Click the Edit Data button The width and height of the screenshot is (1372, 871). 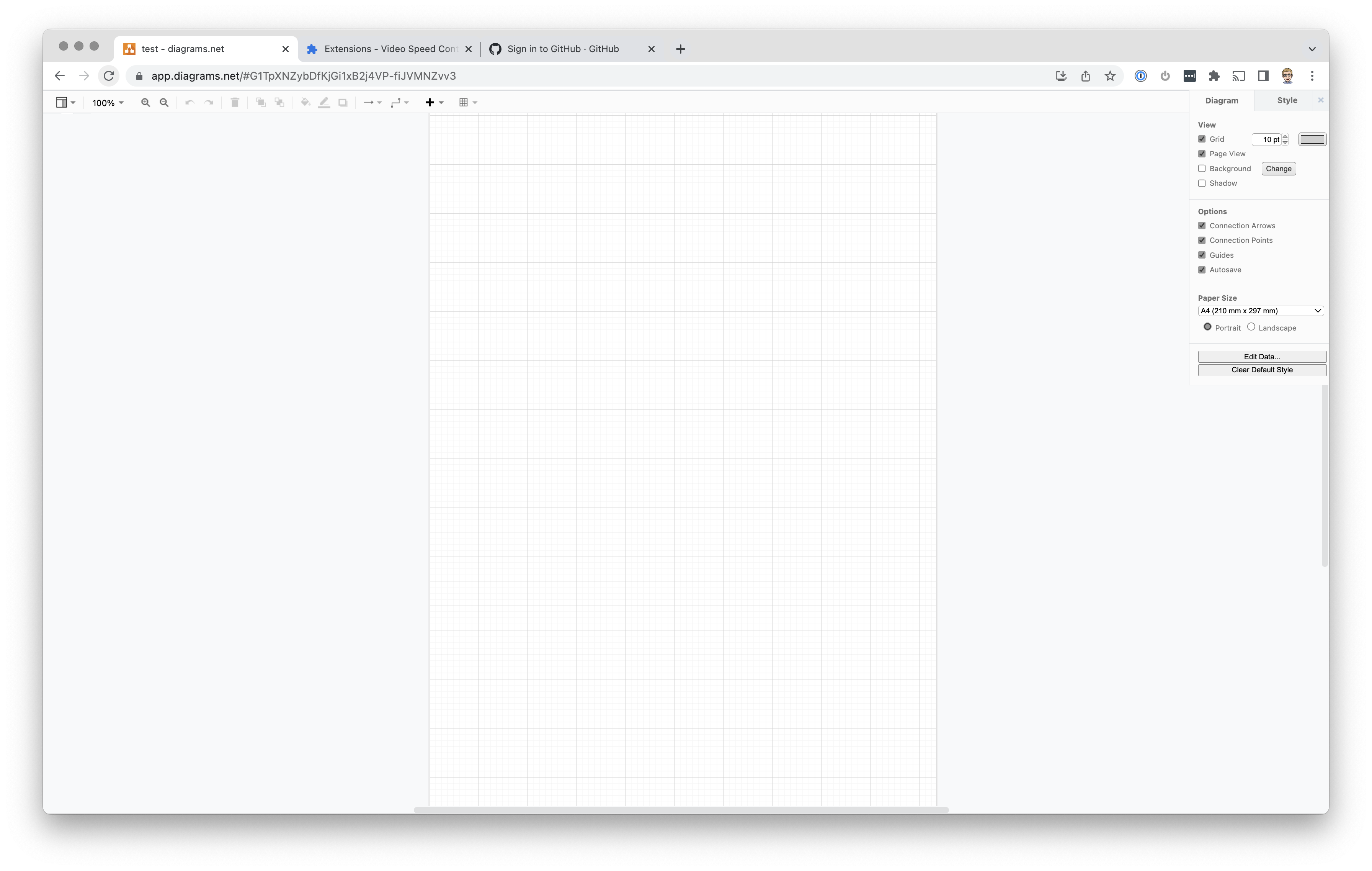(1262, 356)
